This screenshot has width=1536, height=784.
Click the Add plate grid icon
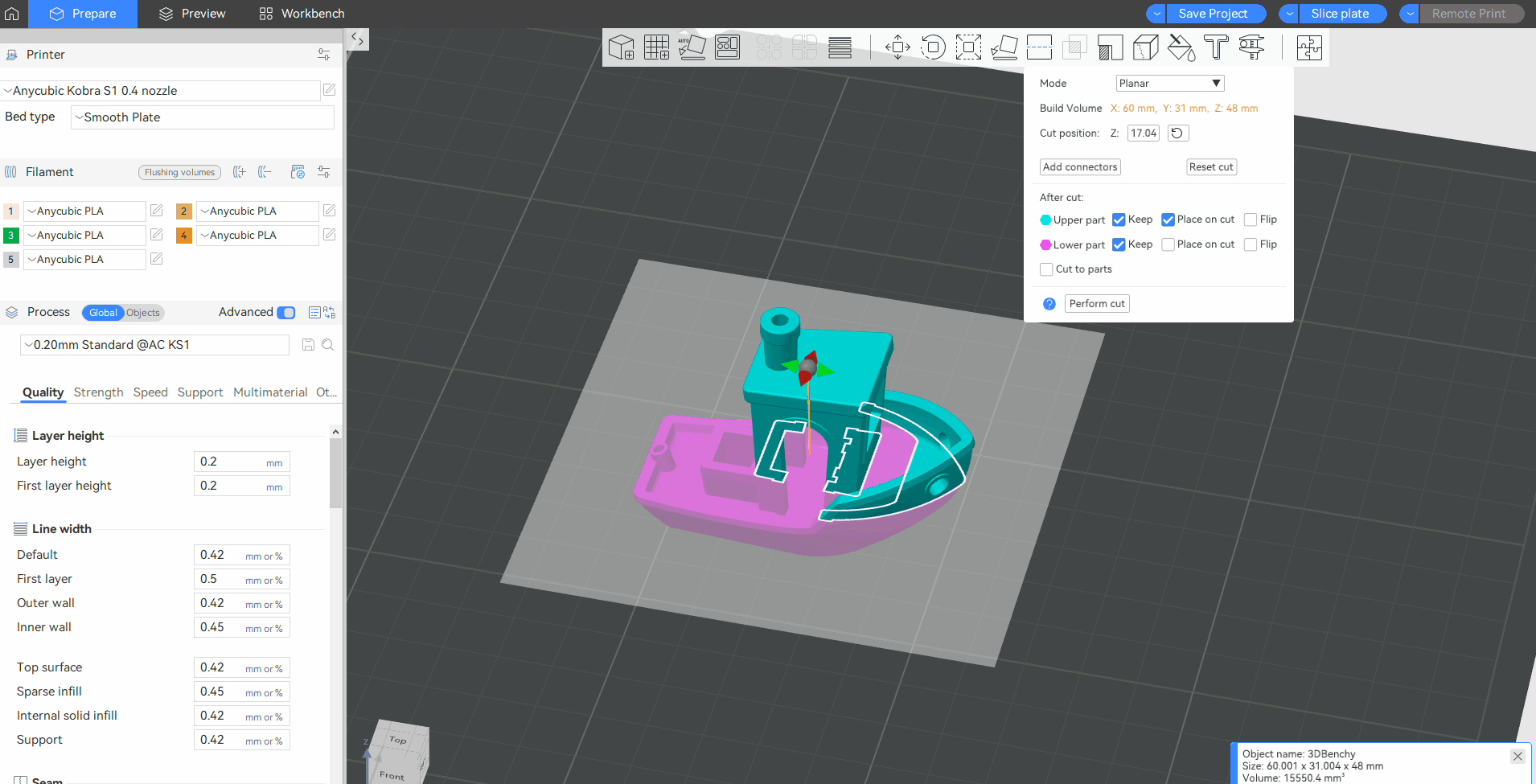point(656,47)
